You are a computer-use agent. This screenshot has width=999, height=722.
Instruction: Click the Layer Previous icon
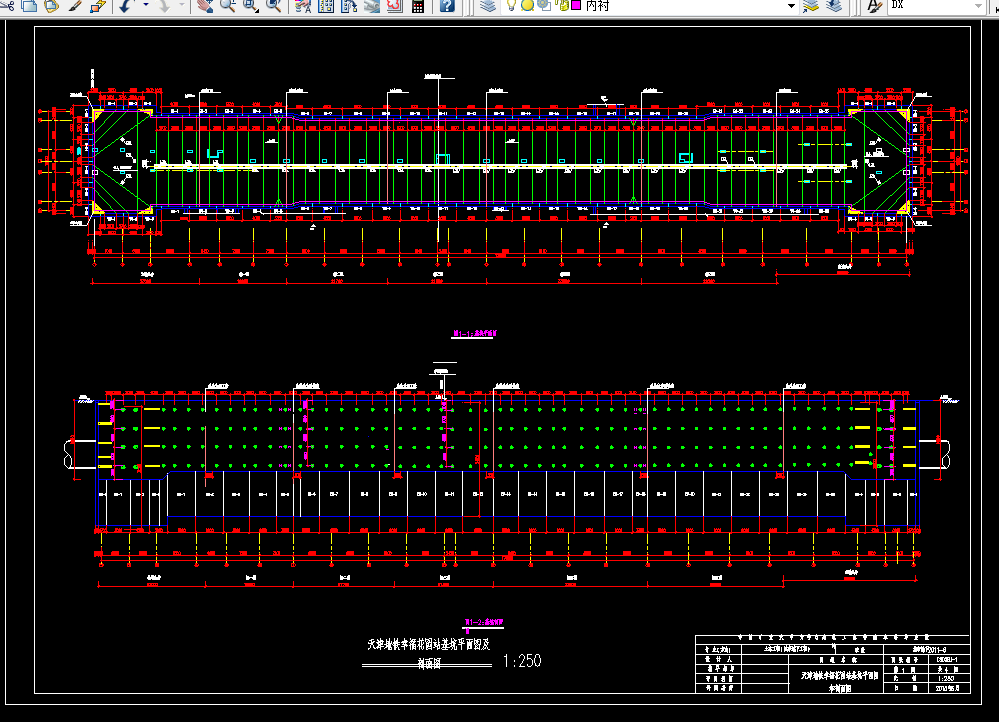tap(834, 6)
